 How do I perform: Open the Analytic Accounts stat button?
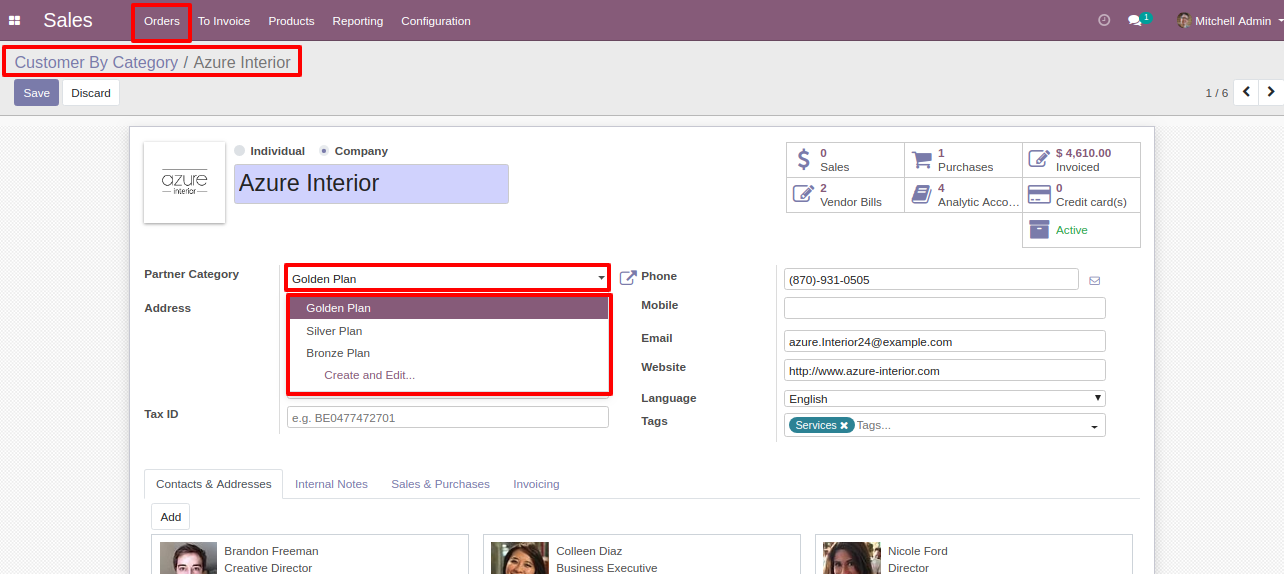[964, 195]
